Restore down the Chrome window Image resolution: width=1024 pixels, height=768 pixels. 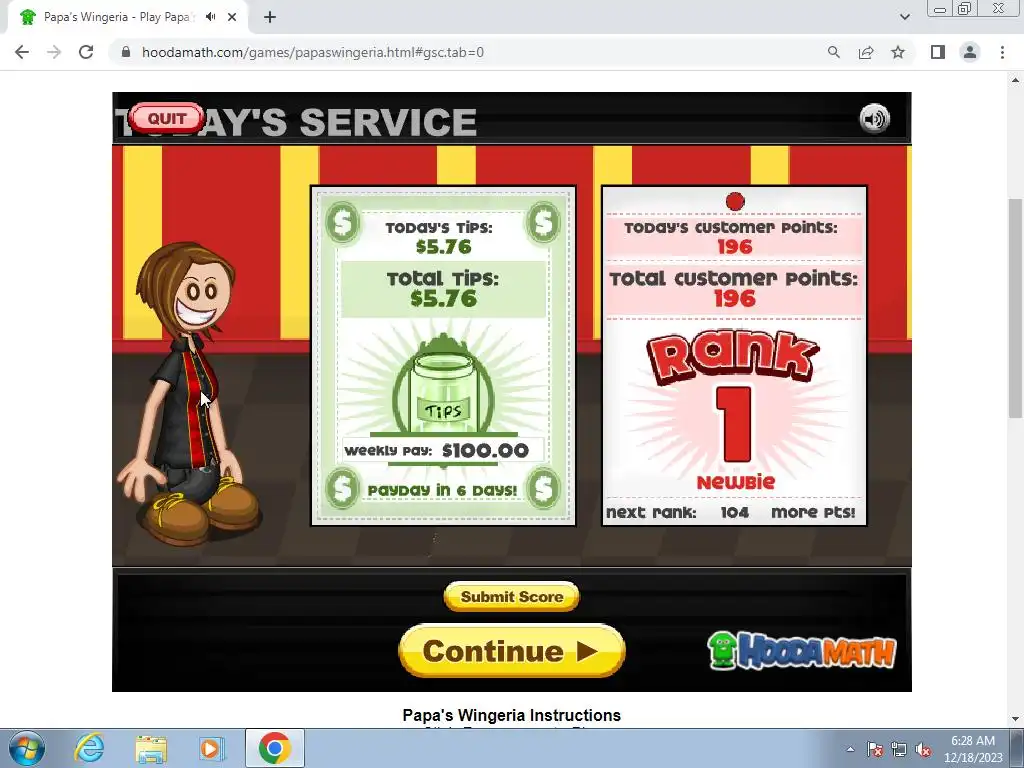[965, 8]
